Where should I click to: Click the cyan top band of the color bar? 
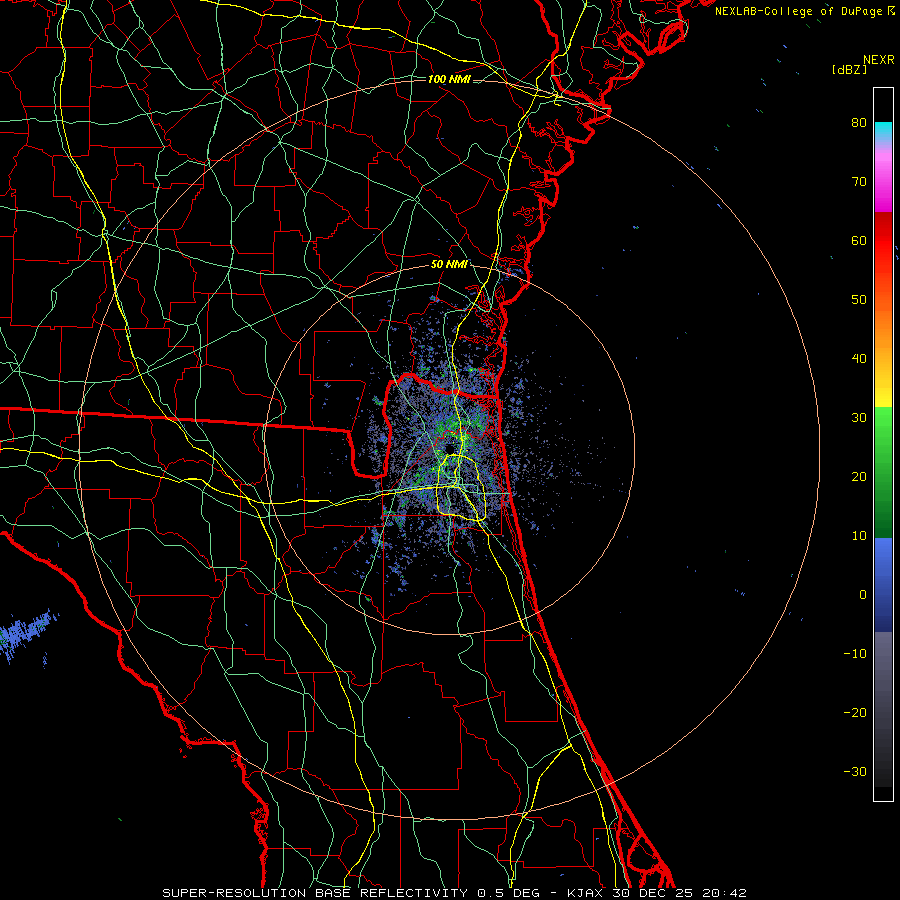coord(883,131)
